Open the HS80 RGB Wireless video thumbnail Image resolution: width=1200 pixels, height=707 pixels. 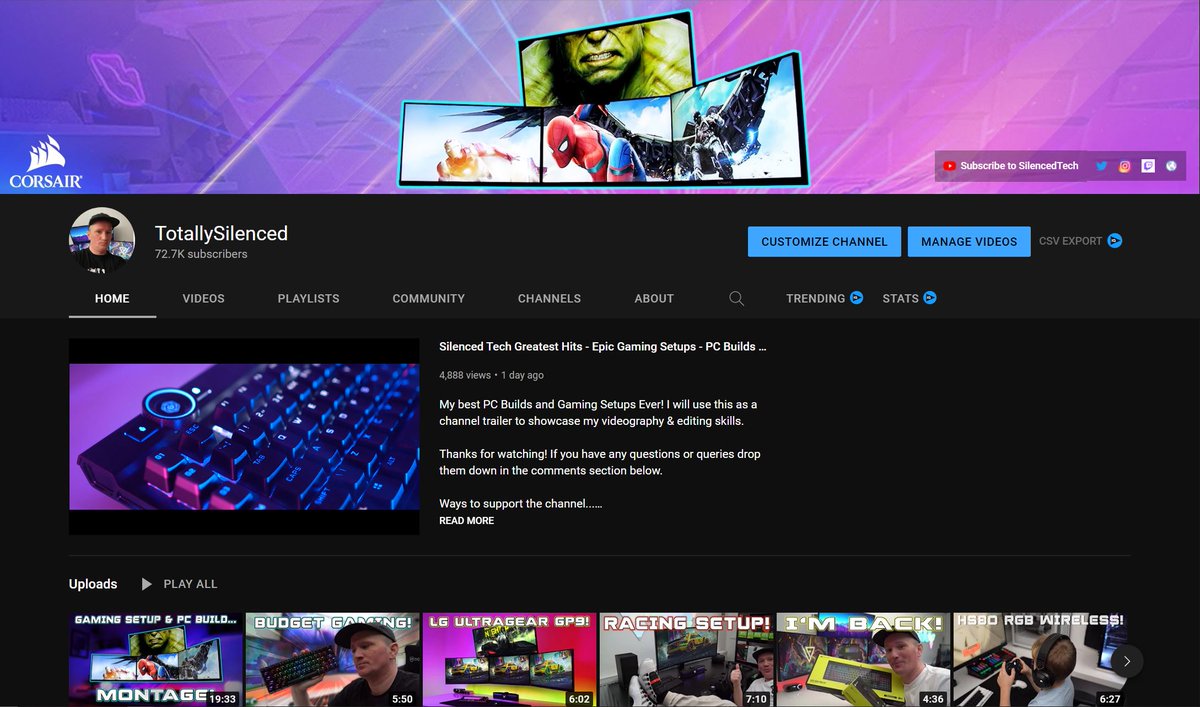click(x=1040, y=660)
